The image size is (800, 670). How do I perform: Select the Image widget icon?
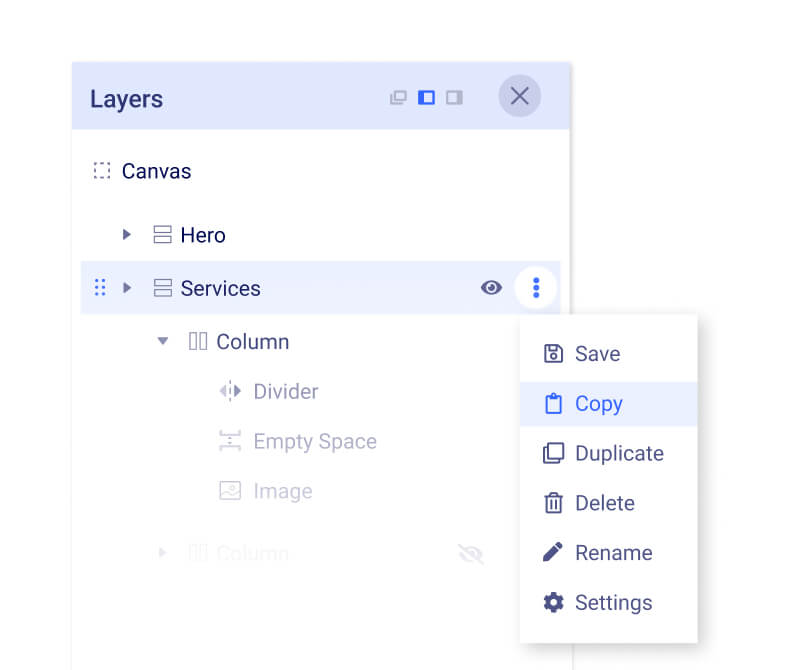tap(229, 491)
